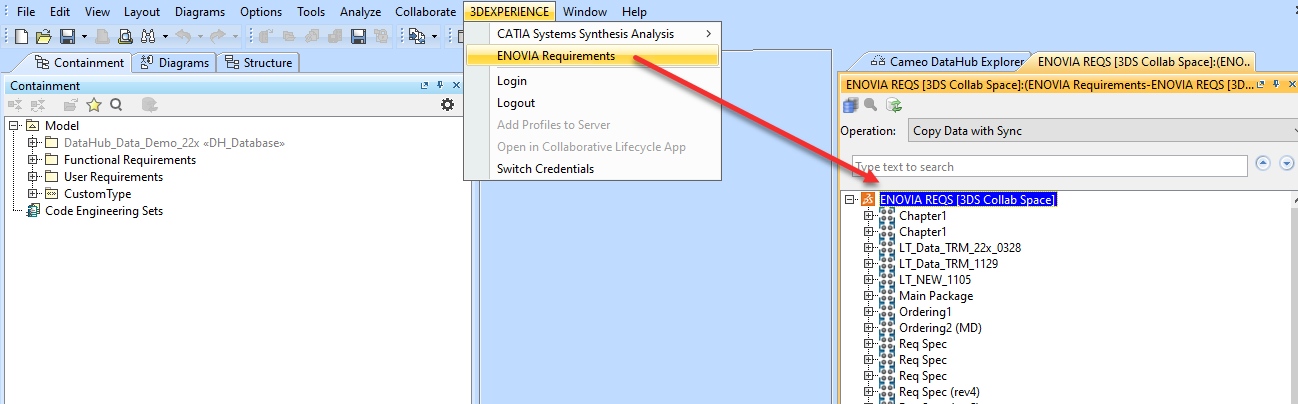
Task: Pin the Containment panel with the pushpin icon
Action: click(x=440, y=86)
